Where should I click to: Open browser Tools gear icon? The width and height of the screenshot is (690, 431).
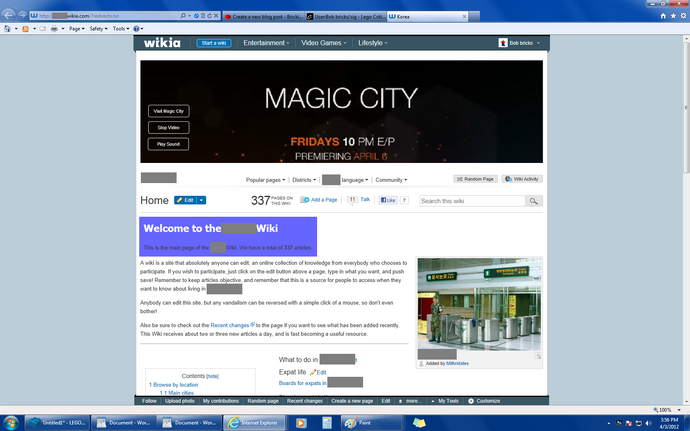[x=683, y=16]
